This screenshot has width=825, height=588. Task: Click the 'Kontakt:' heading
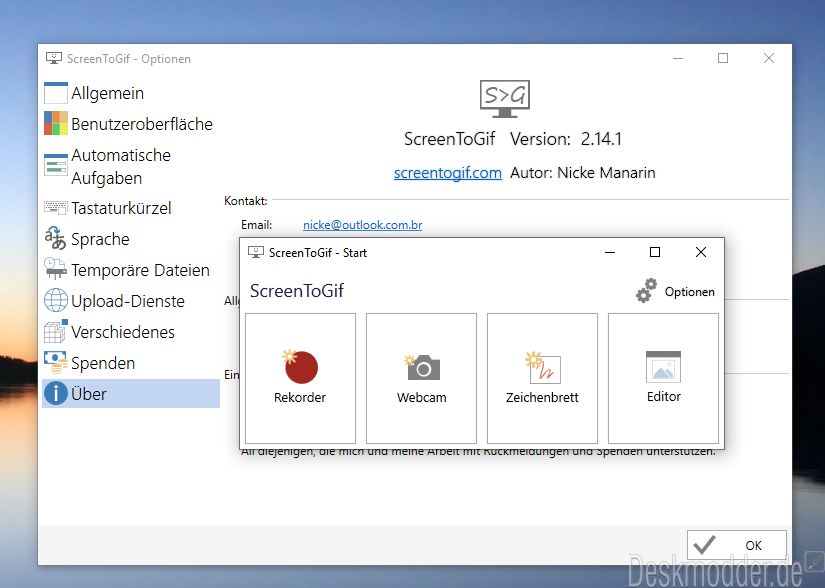[246, 200]
